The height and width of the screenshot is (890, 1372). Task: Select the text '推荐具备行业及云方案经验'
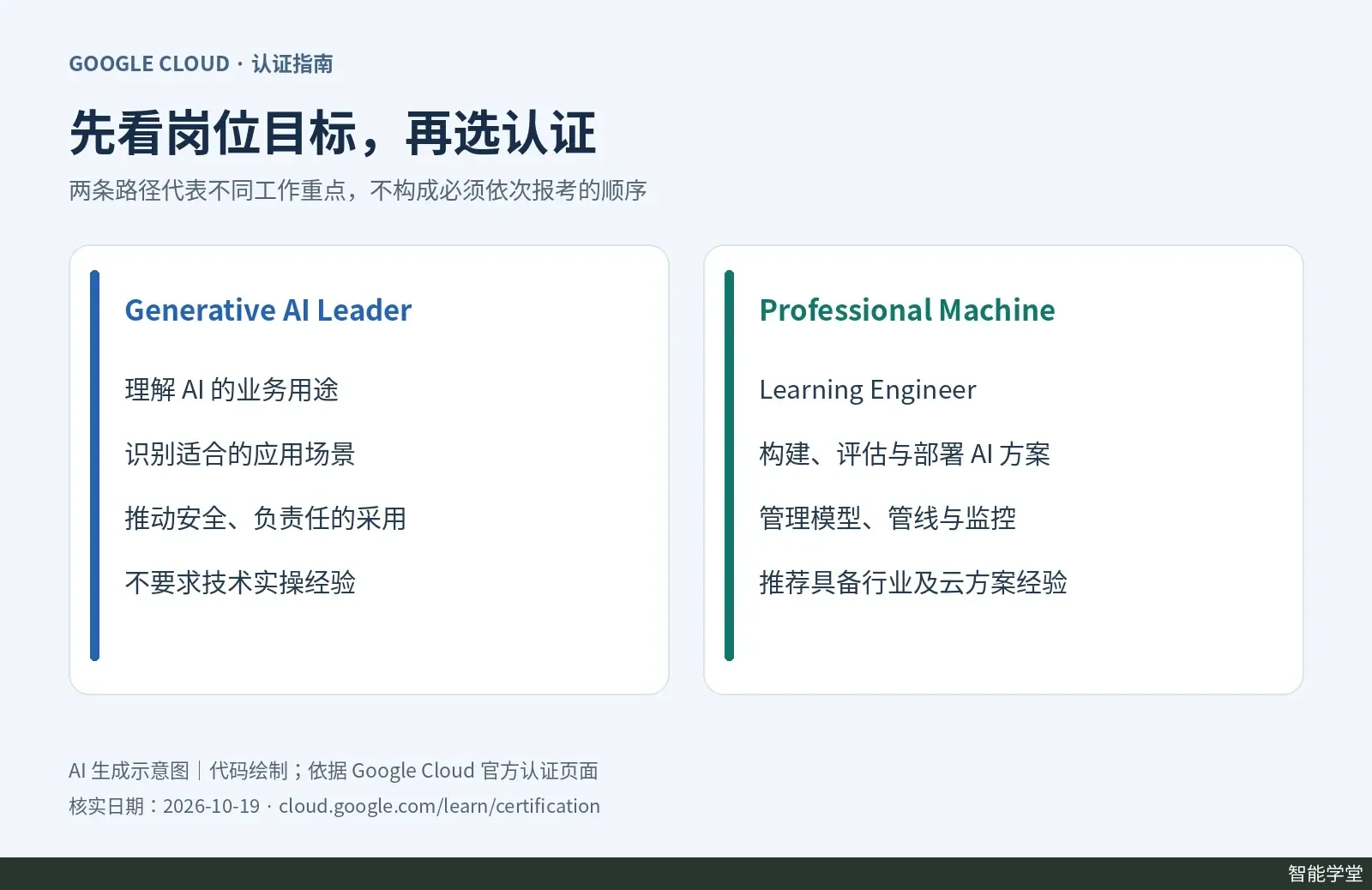click(913, 583)
